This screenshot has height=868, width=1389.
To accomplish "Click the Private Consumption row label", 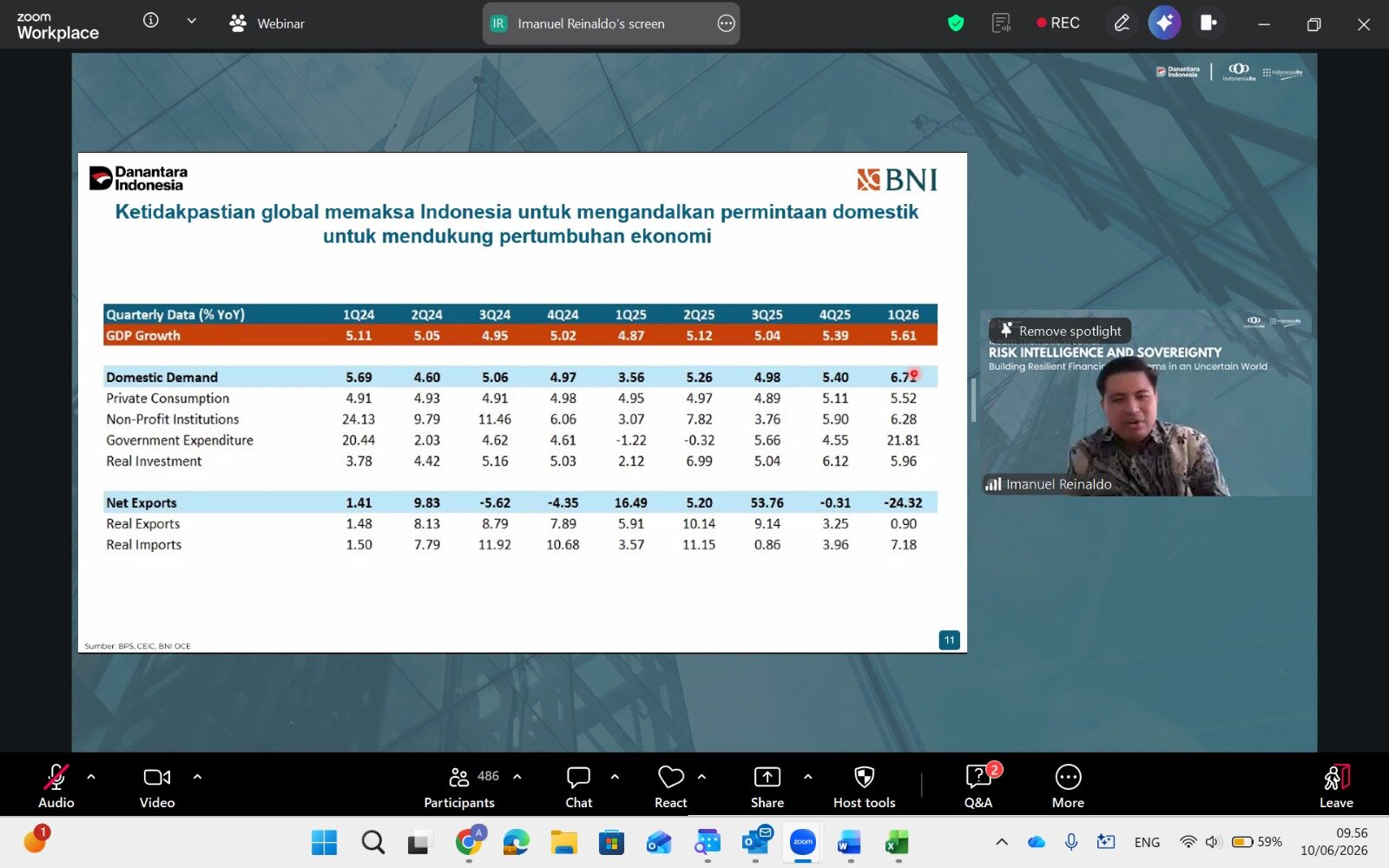I will click(x=168, y=398).
